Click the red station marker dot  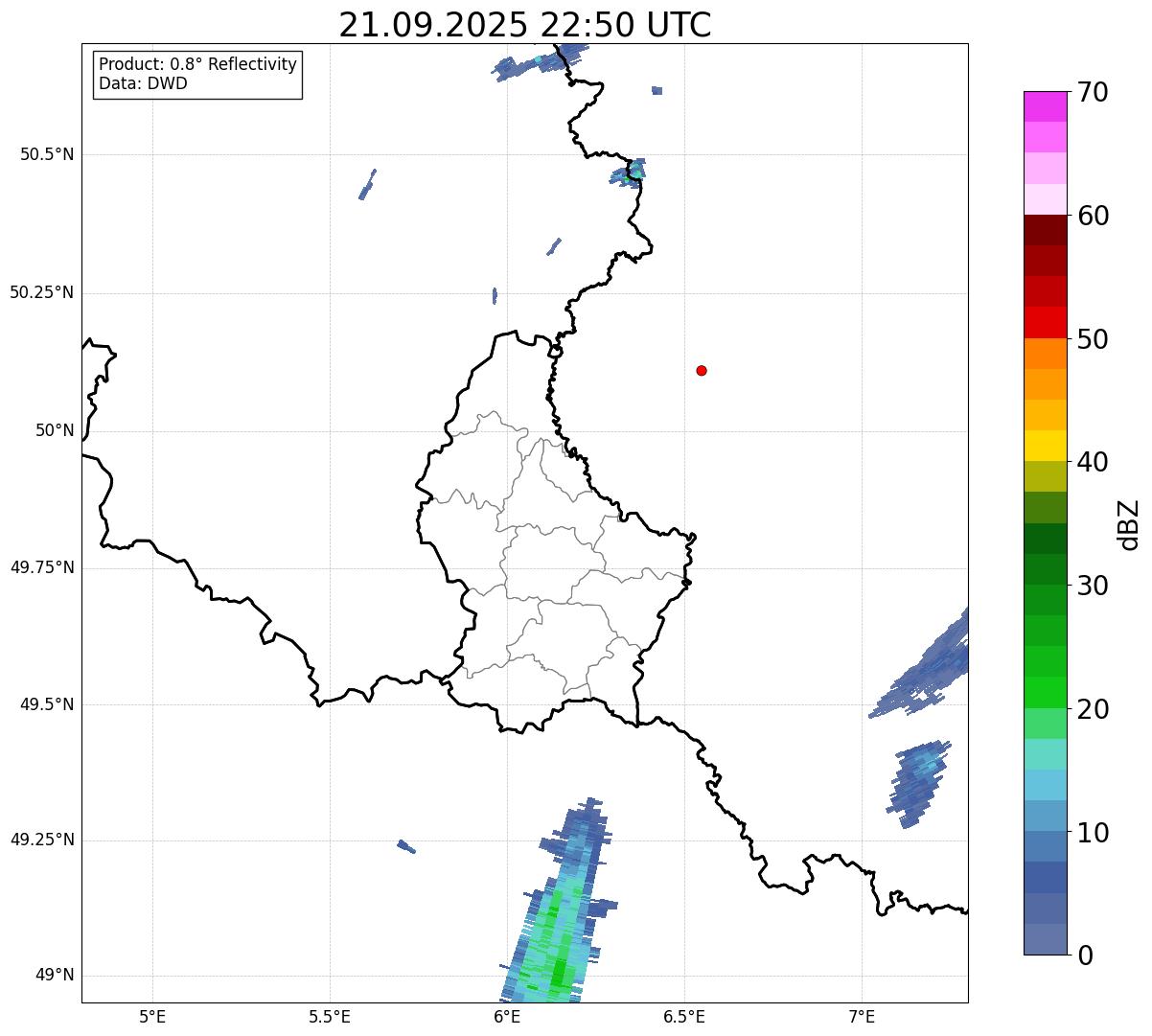pyautogui.click(x=702, y=370)
